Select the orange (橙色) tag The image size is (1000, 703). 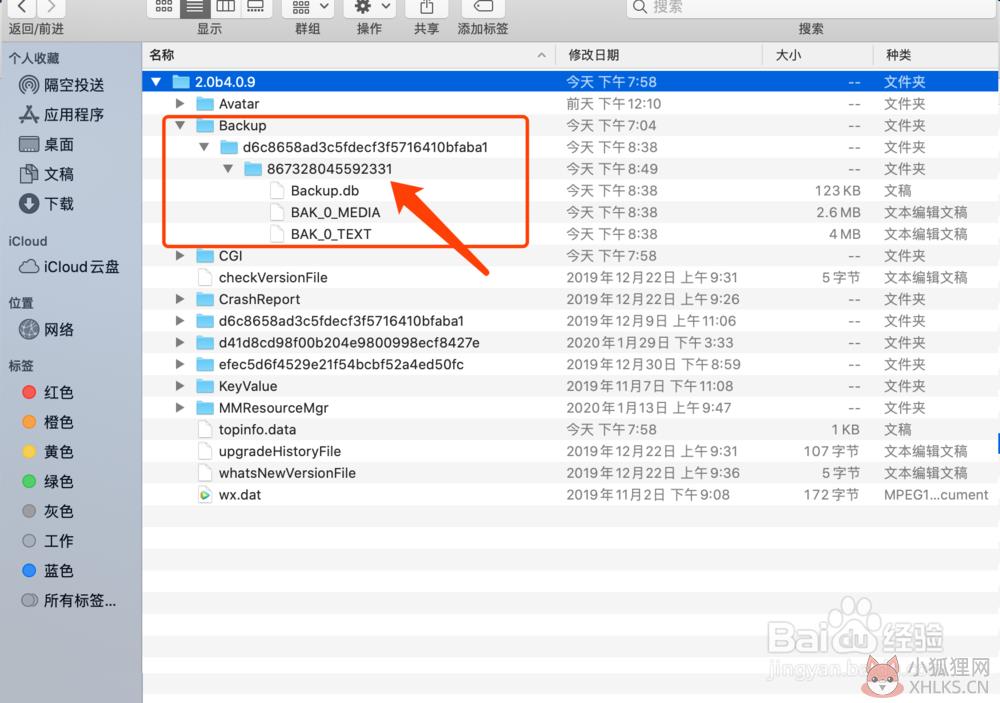coord(47,422)
